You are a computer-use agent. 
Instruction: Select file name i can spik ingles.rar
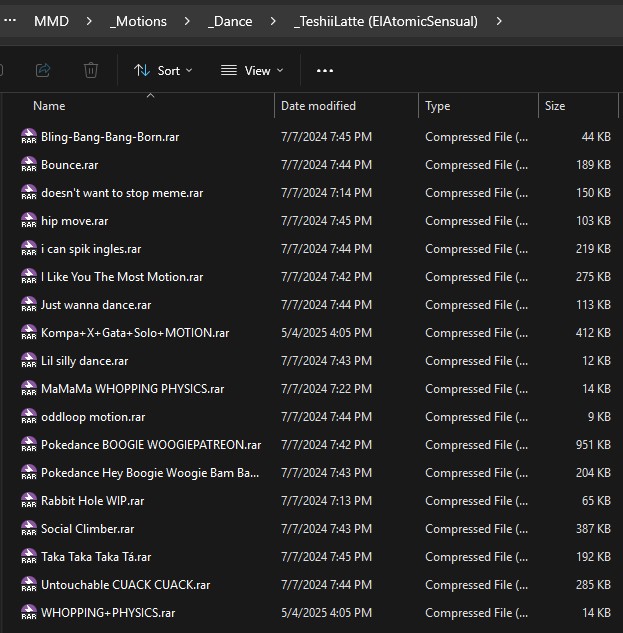tap(91, 249)
